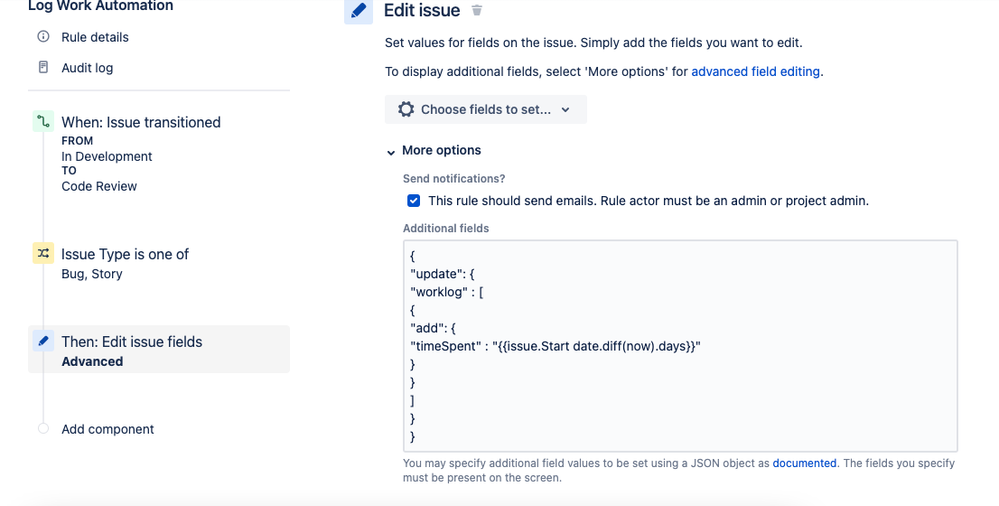The width and height of the screenshot is (999, 506).
Task: Click the Audit log document icon
Action: [43, 68]
